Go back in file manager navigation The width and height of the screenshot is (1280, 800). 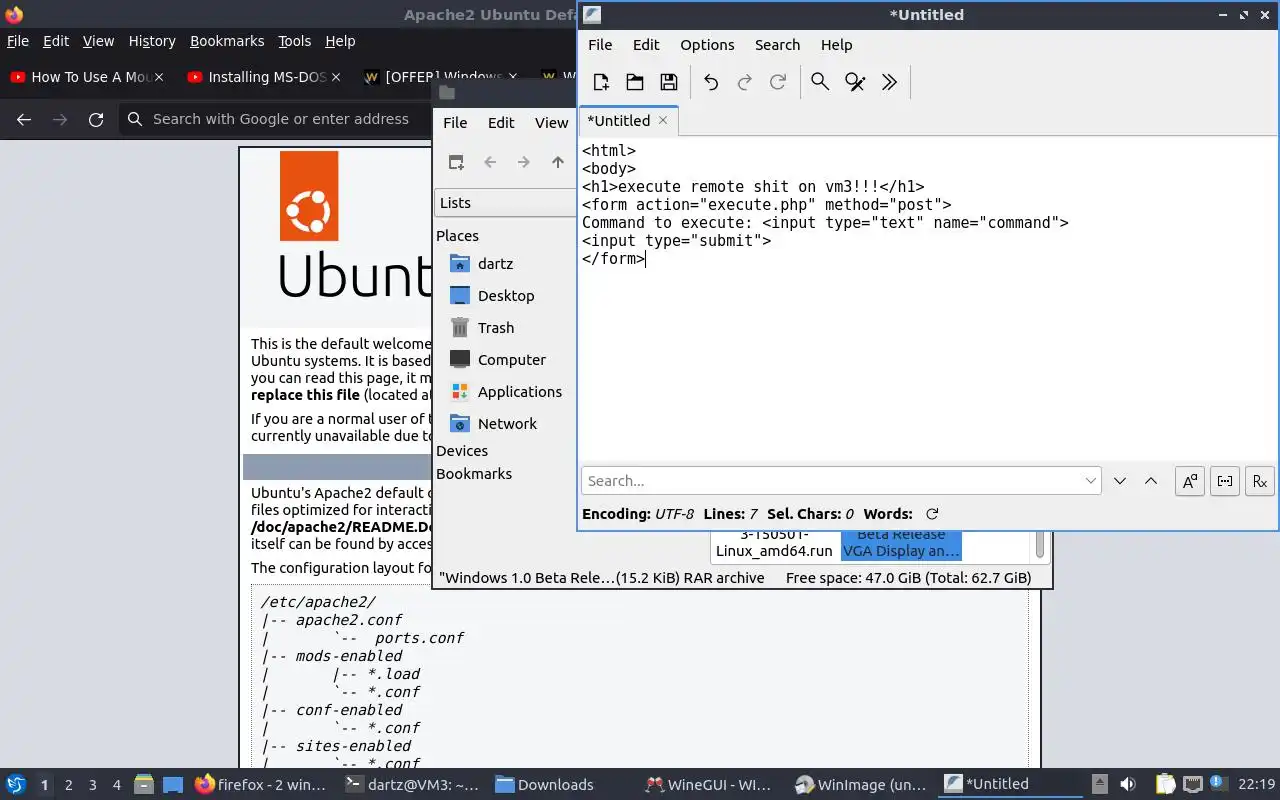(x=490, y=162)
